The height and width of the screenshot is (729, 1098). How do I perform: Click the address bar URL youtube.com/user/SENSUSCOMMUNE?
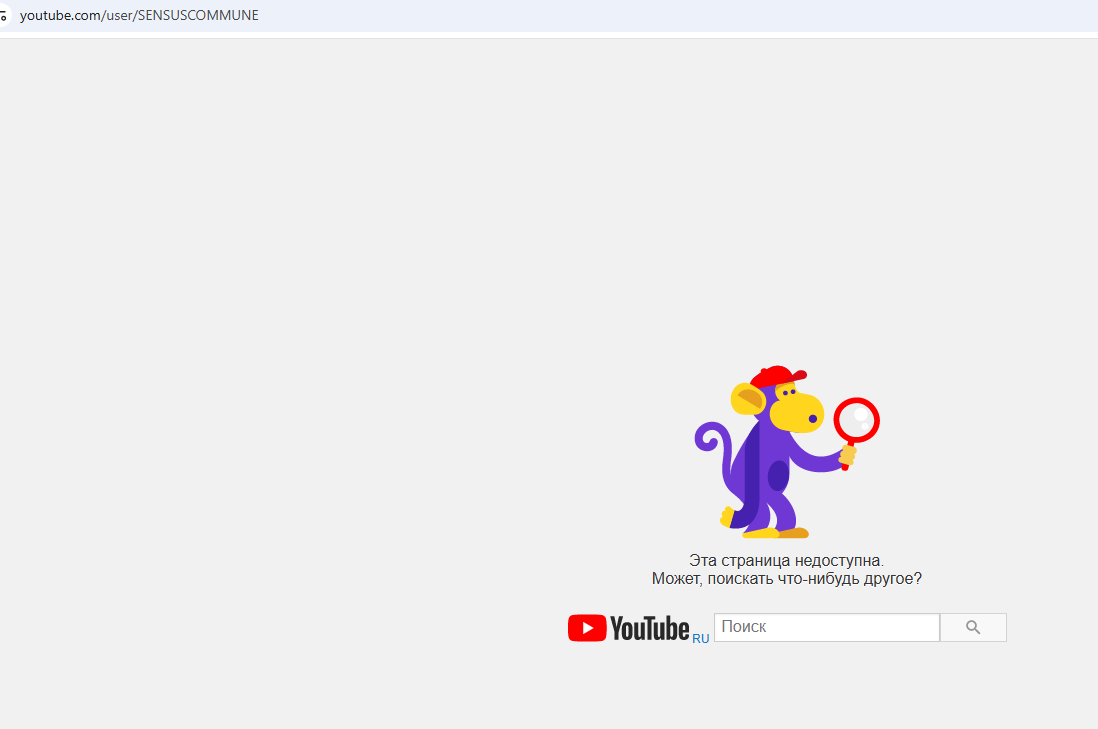(139, 15)
